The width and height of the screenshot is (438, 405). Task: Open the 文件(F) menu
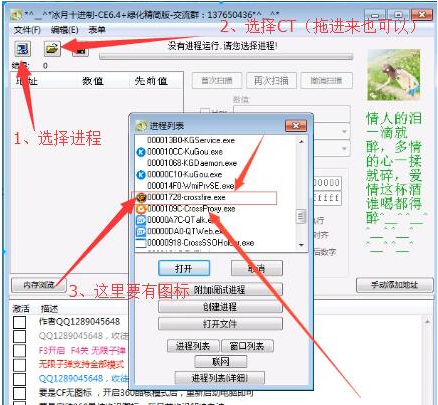point(27,30)
